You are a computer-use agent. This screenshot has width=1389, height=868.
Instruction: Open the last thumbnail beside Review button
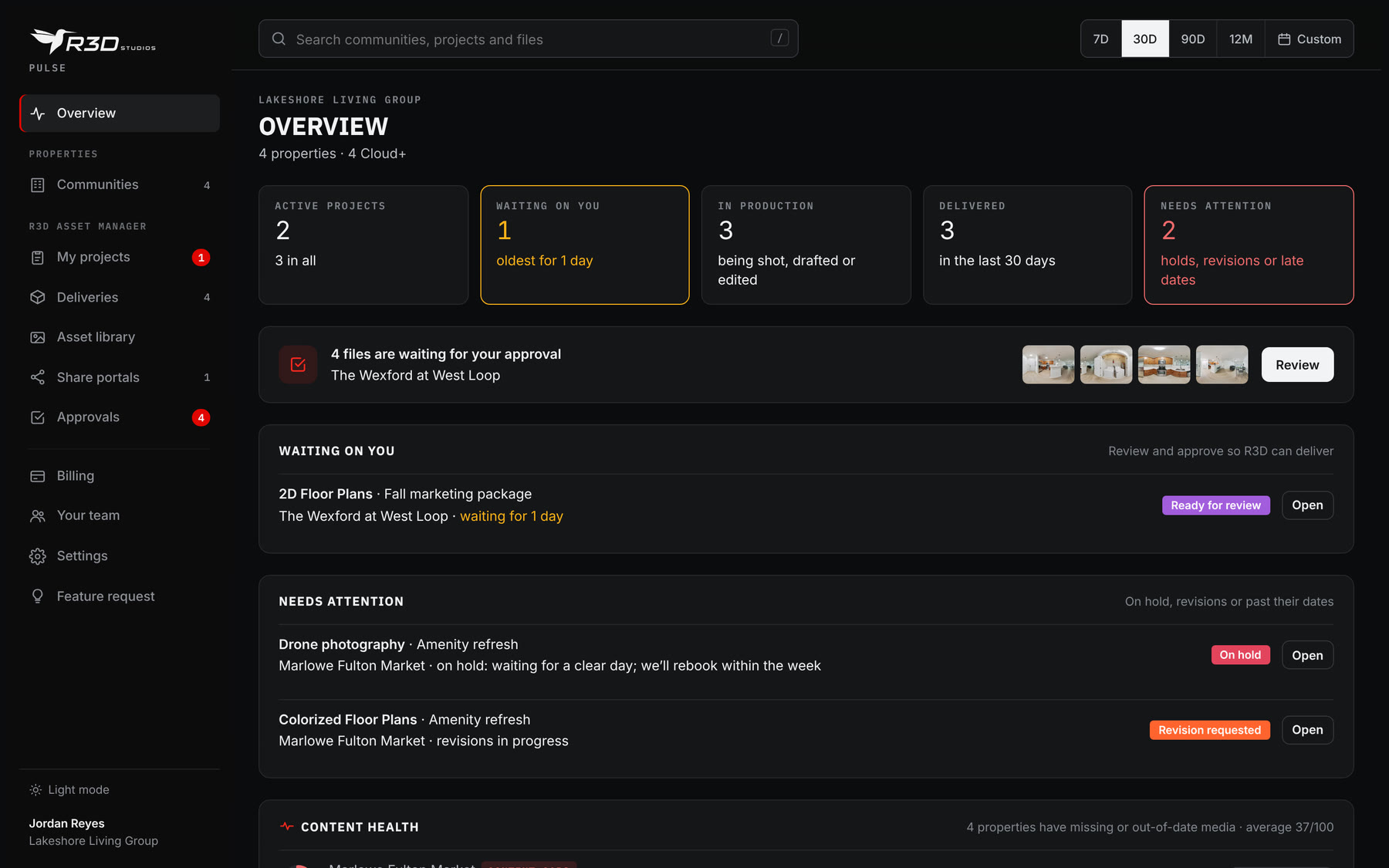(1222, 365)
